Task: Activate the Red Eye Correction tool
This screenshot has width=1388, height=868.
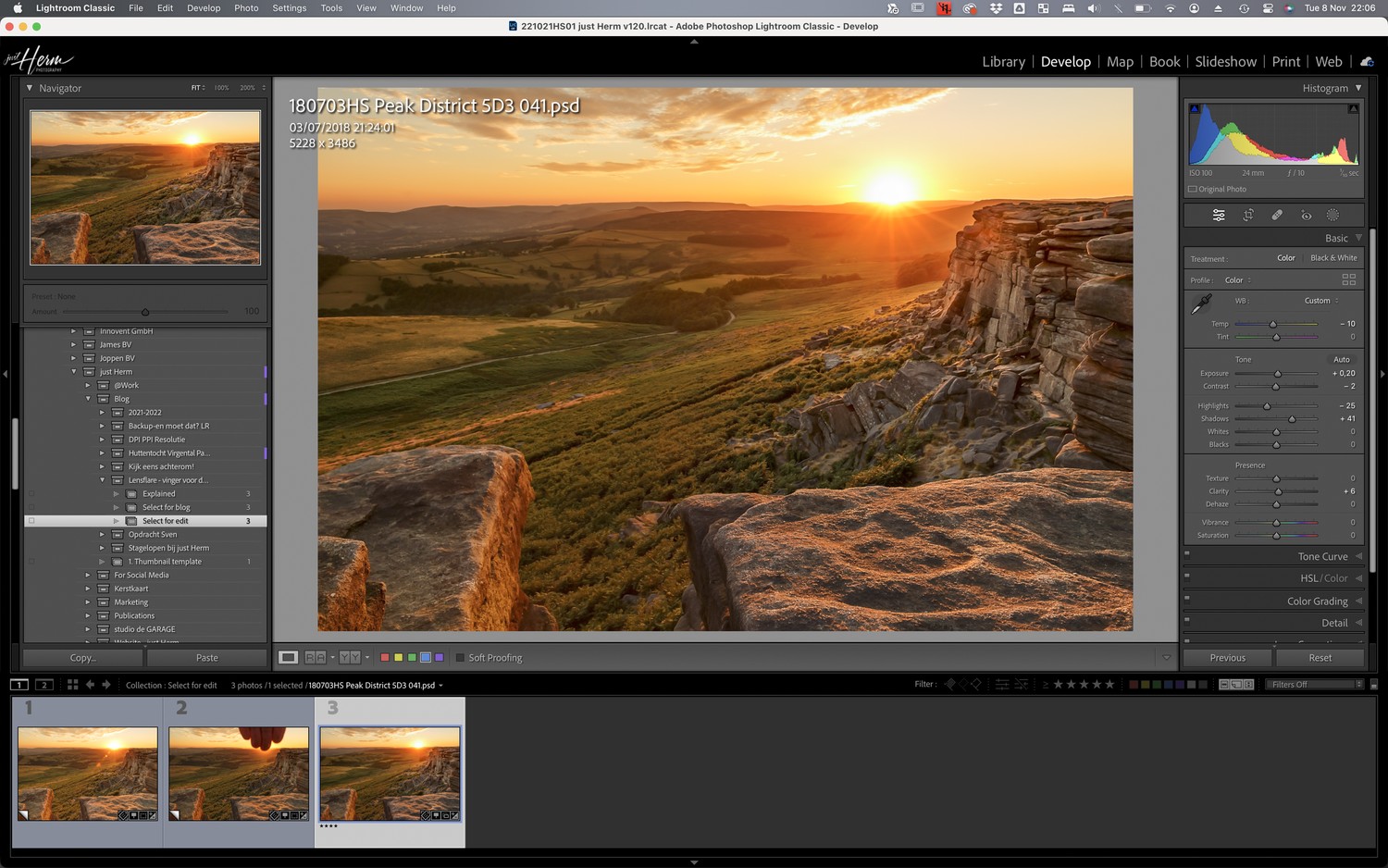Action: [1306, 215]
